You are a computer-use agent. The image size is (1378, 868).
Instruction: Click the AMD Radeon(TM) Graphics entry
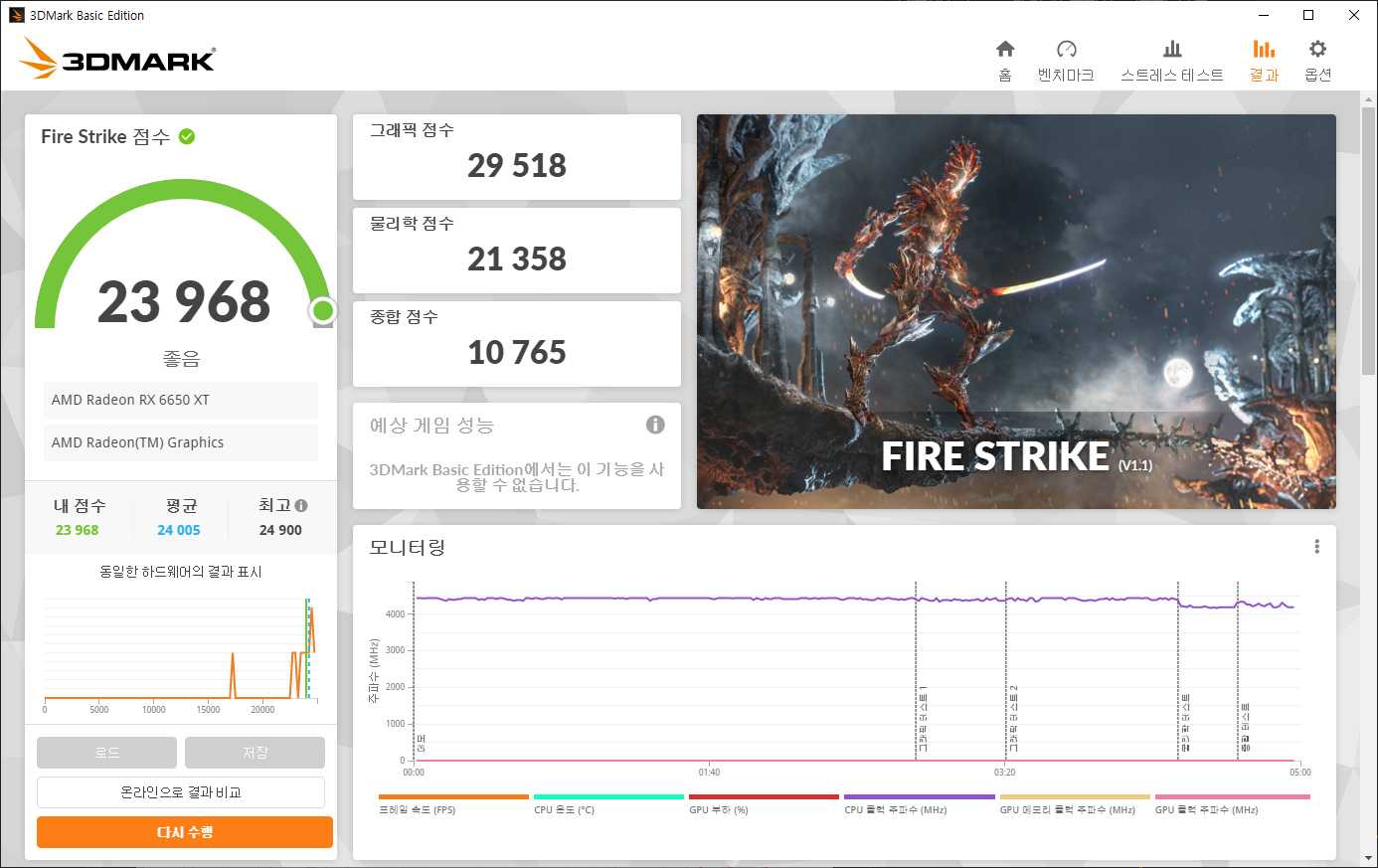click(x=181, y=442)
